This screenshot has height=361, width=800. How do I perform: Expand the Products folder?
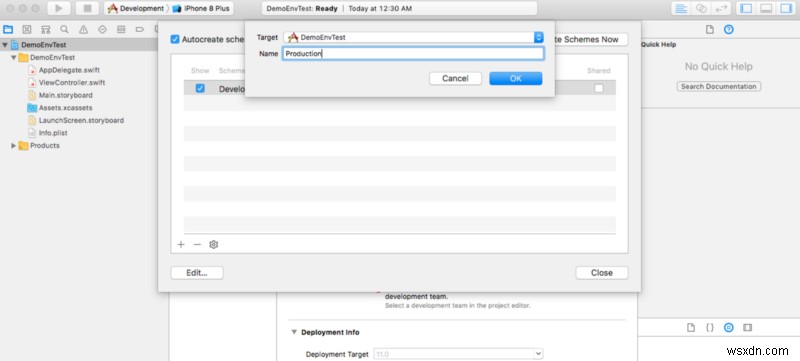pos(14,146)
